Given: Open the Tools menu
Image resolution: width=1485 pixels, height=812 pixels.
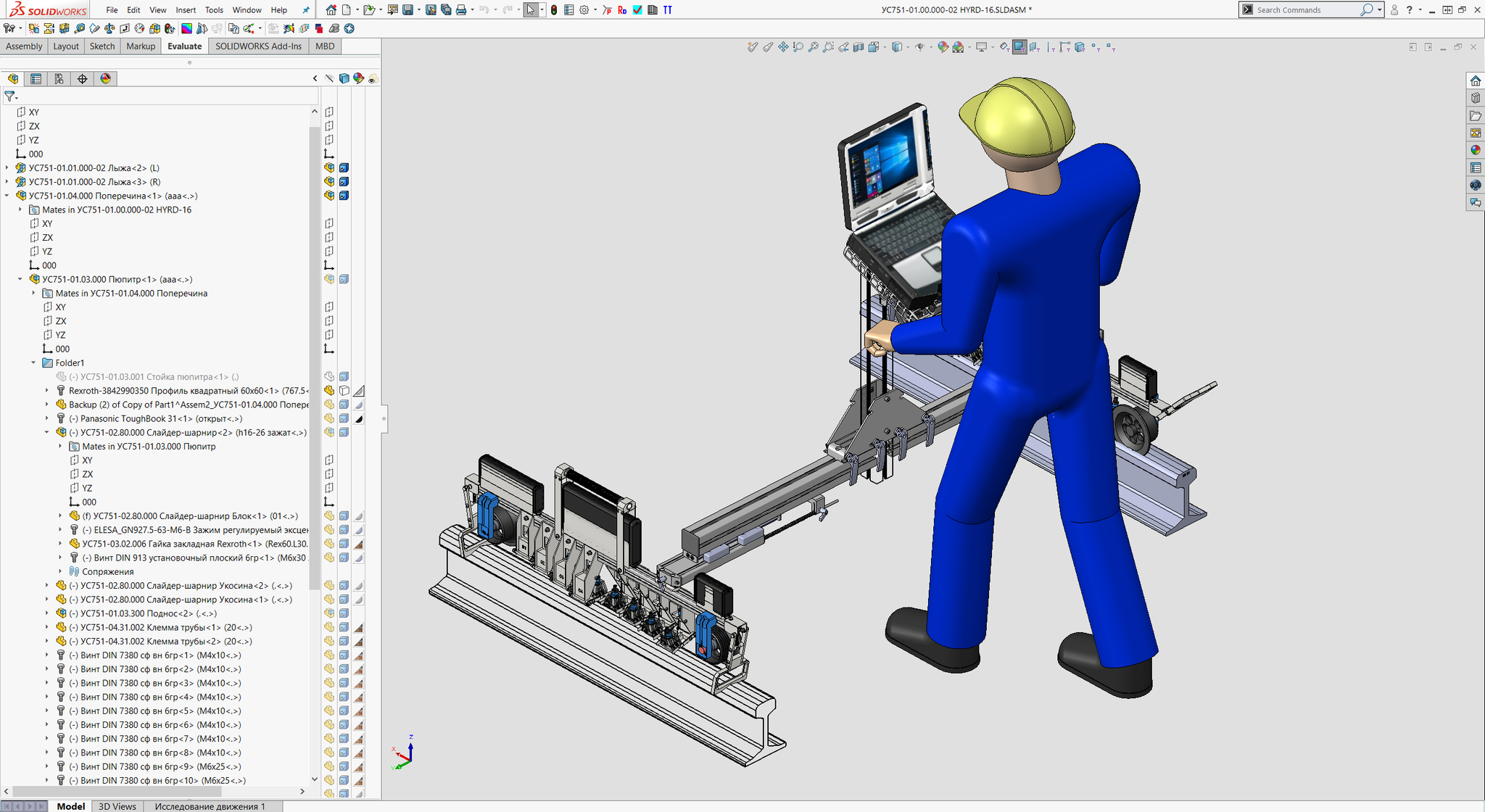Looking at the screenshot, I should 214,9.
